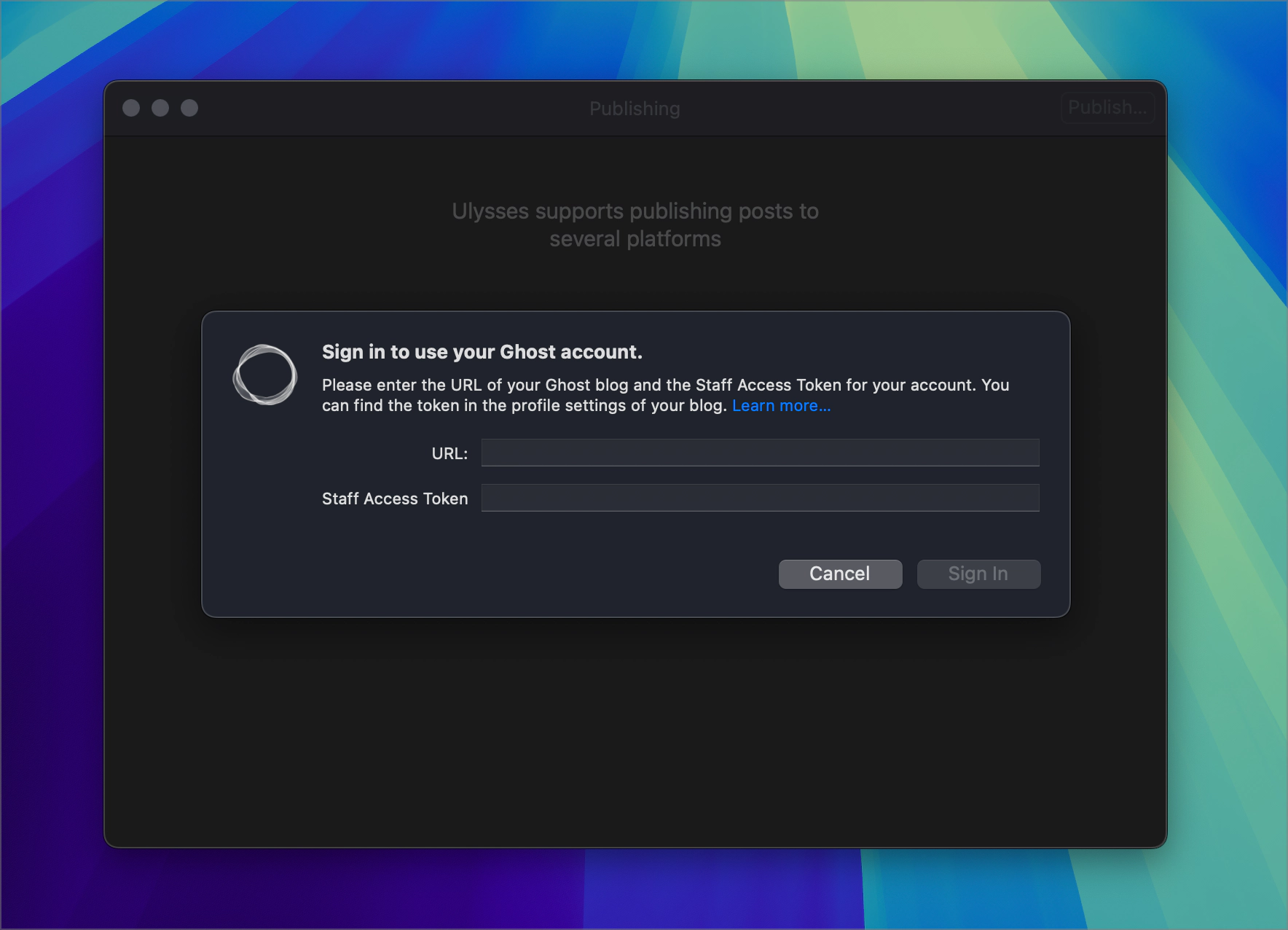Click the Publish… toolbar button

pyautogui.click(x=1107, y=108)
